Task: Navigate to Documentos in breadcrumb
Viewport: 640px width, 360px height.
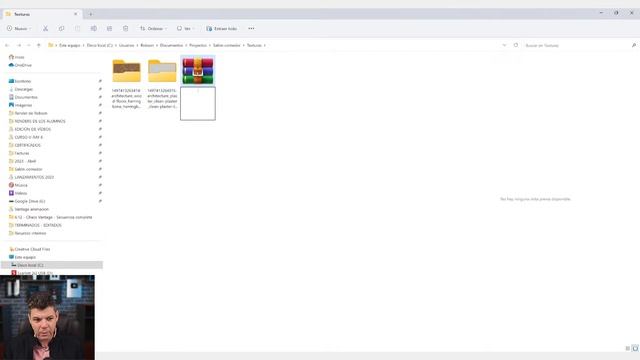Action: [171, 45]
